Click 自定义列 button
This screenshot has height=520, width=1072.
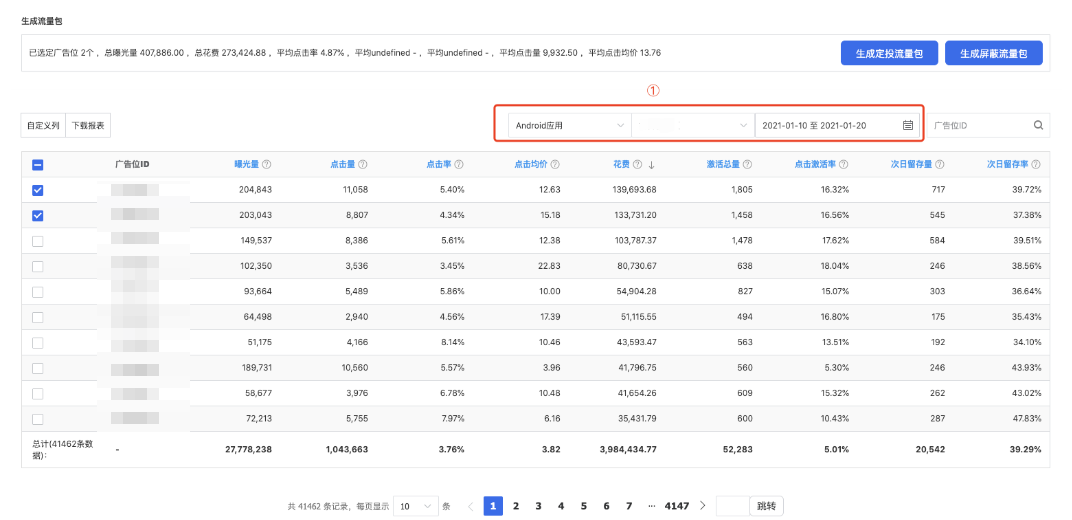43,126
